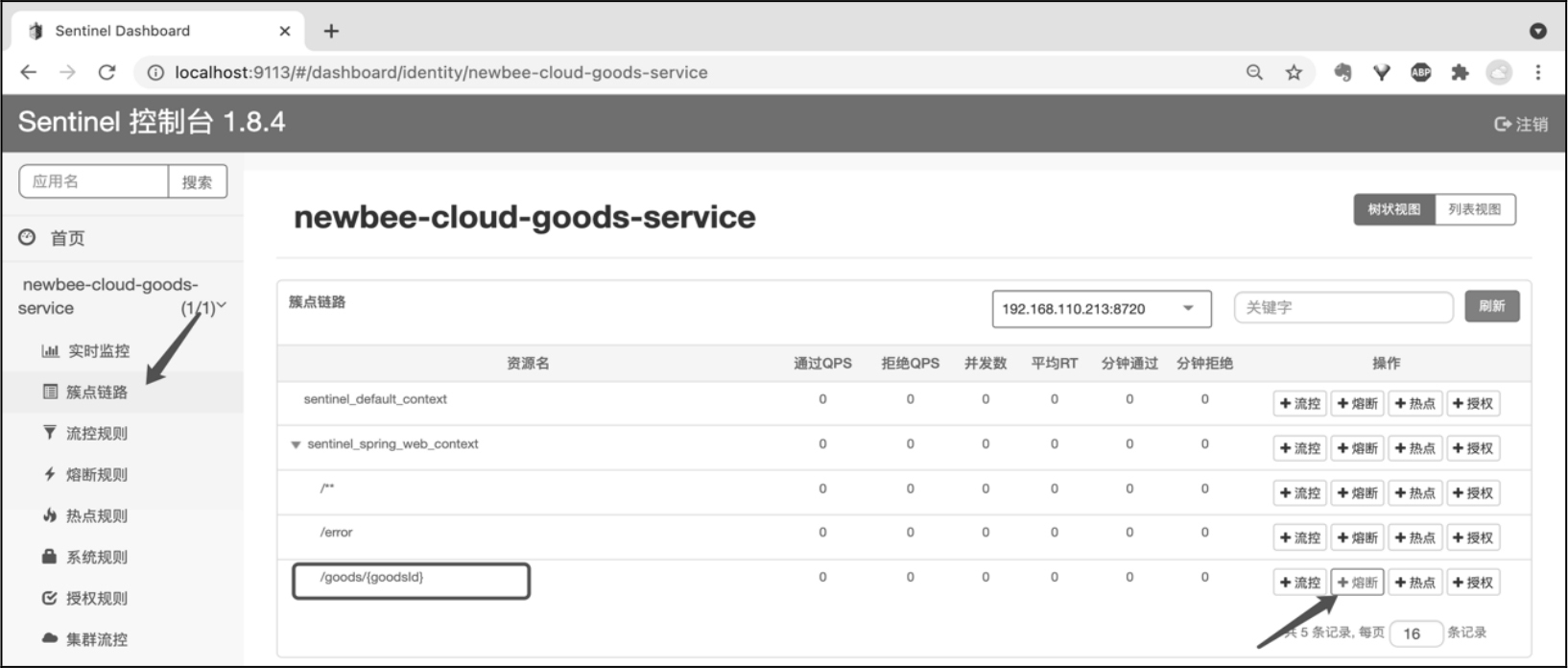This screenshot has height=668, width=1568.
Task: Click the 搜索 button in the sidebar
Action: click(198, 181)
